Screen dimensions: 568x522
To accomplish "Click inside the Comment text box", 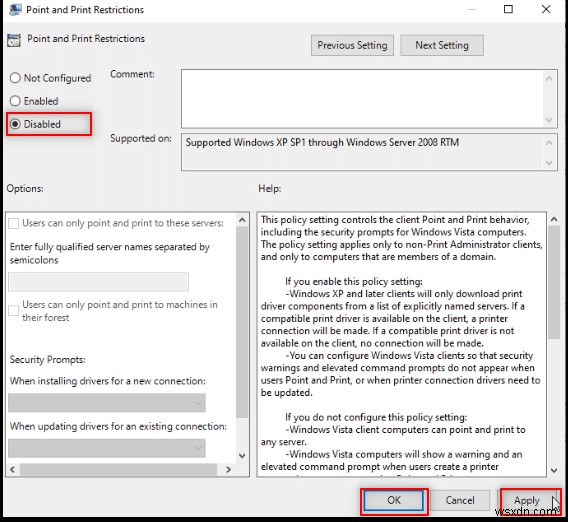I will click(362, 99).
